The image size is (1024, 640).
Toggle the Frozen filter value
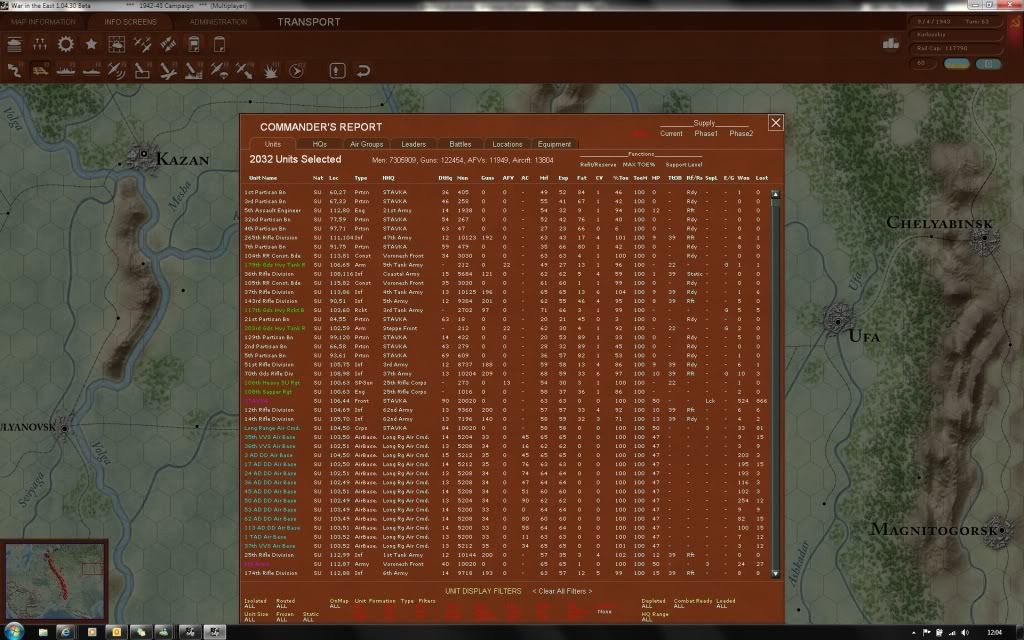pyautogui.click(x=281, y=620)
